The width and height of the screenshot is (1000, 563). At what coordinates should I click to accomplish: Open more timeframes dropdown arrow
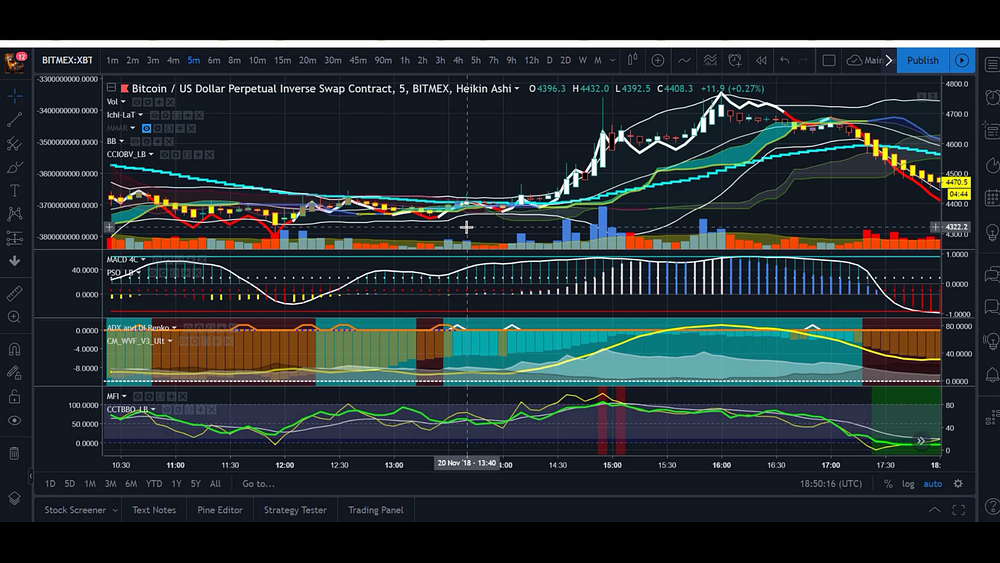612,60
